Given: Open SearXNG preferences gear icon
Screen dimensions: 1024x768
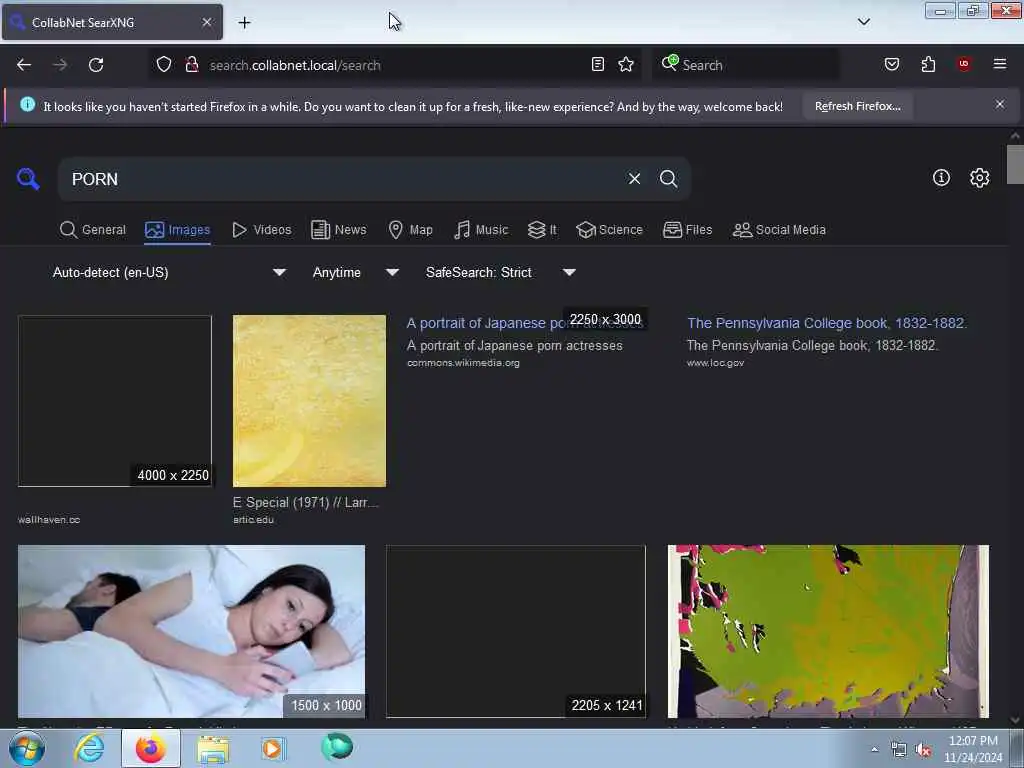Looking at the screenshot, I should [x=980, y=178].
